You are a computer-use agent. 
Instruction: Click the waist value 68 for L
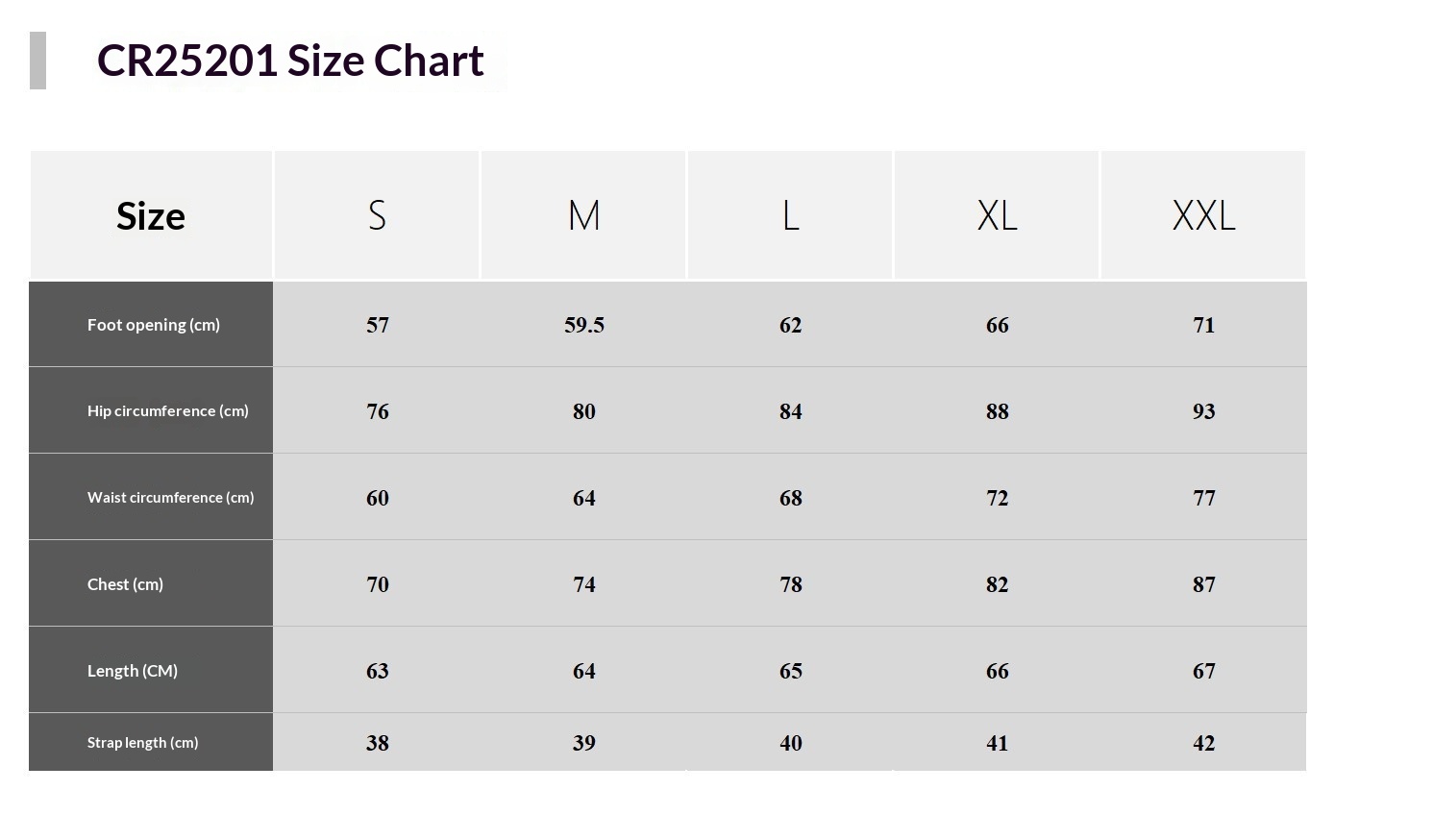coord(790,498)
